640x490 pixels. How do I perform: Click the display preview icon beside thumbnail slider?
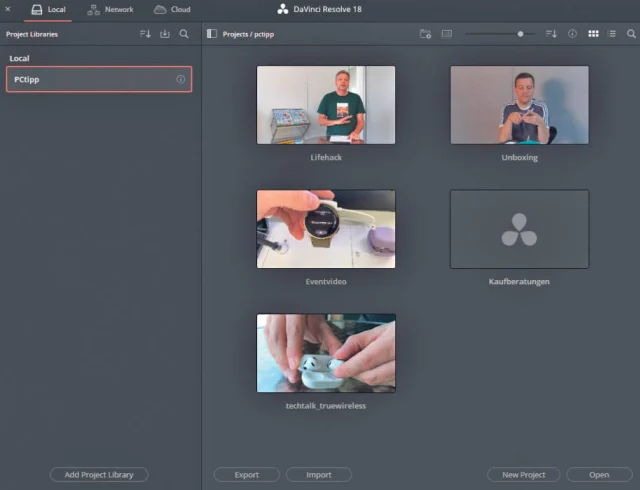tap(447, 34)
